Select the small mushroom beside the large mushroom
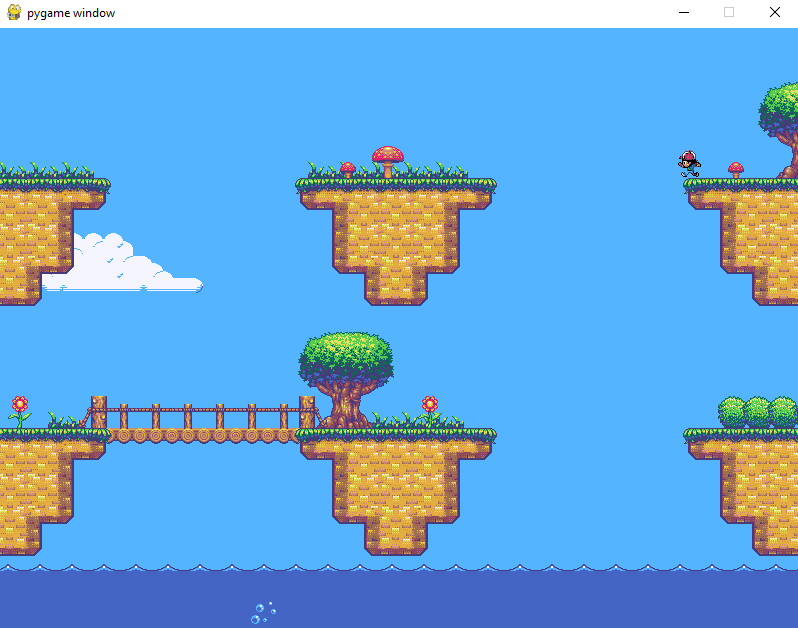This screenshot has width=798, height=628. tap(348, 169)
